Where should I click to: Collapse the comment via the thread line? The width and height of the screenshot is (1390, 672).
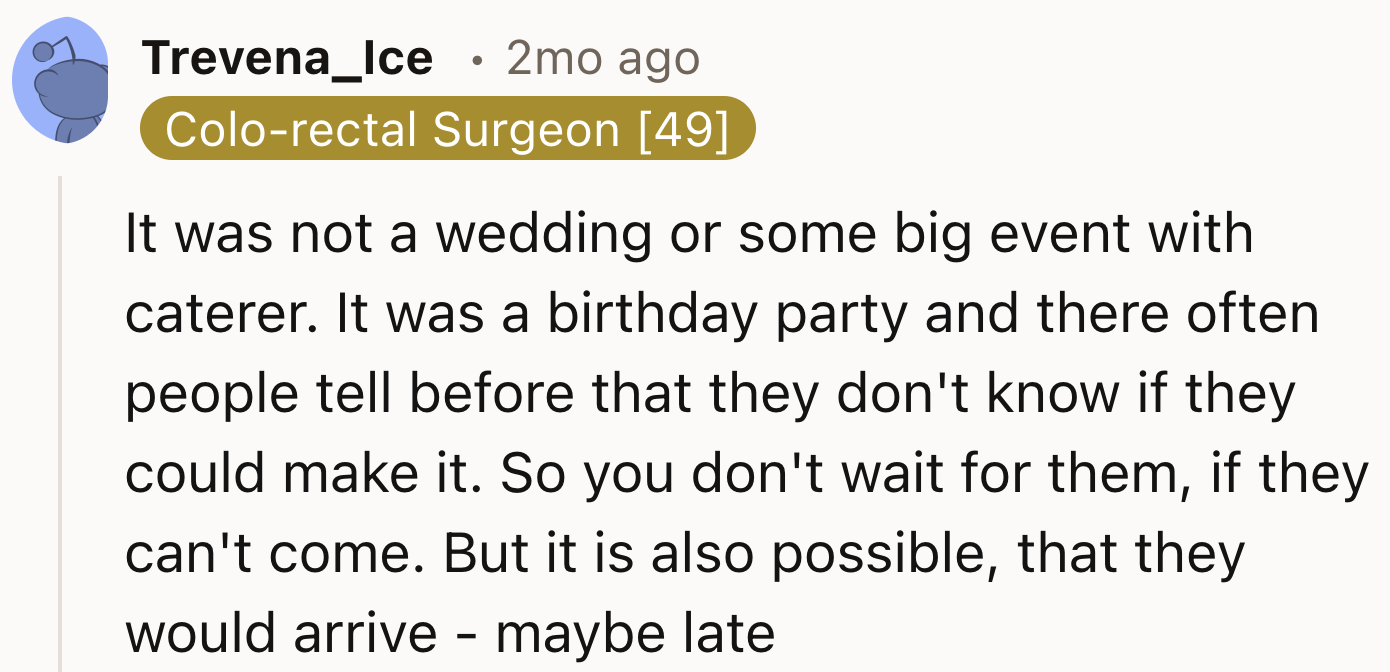click(x=61, y=420)
